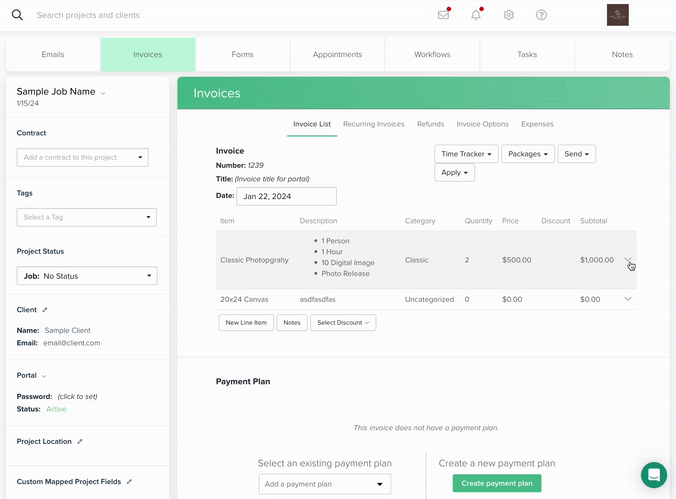Select the Invoice List sub-tab
This screenshot has width=676, height=499.
[312, 124]
